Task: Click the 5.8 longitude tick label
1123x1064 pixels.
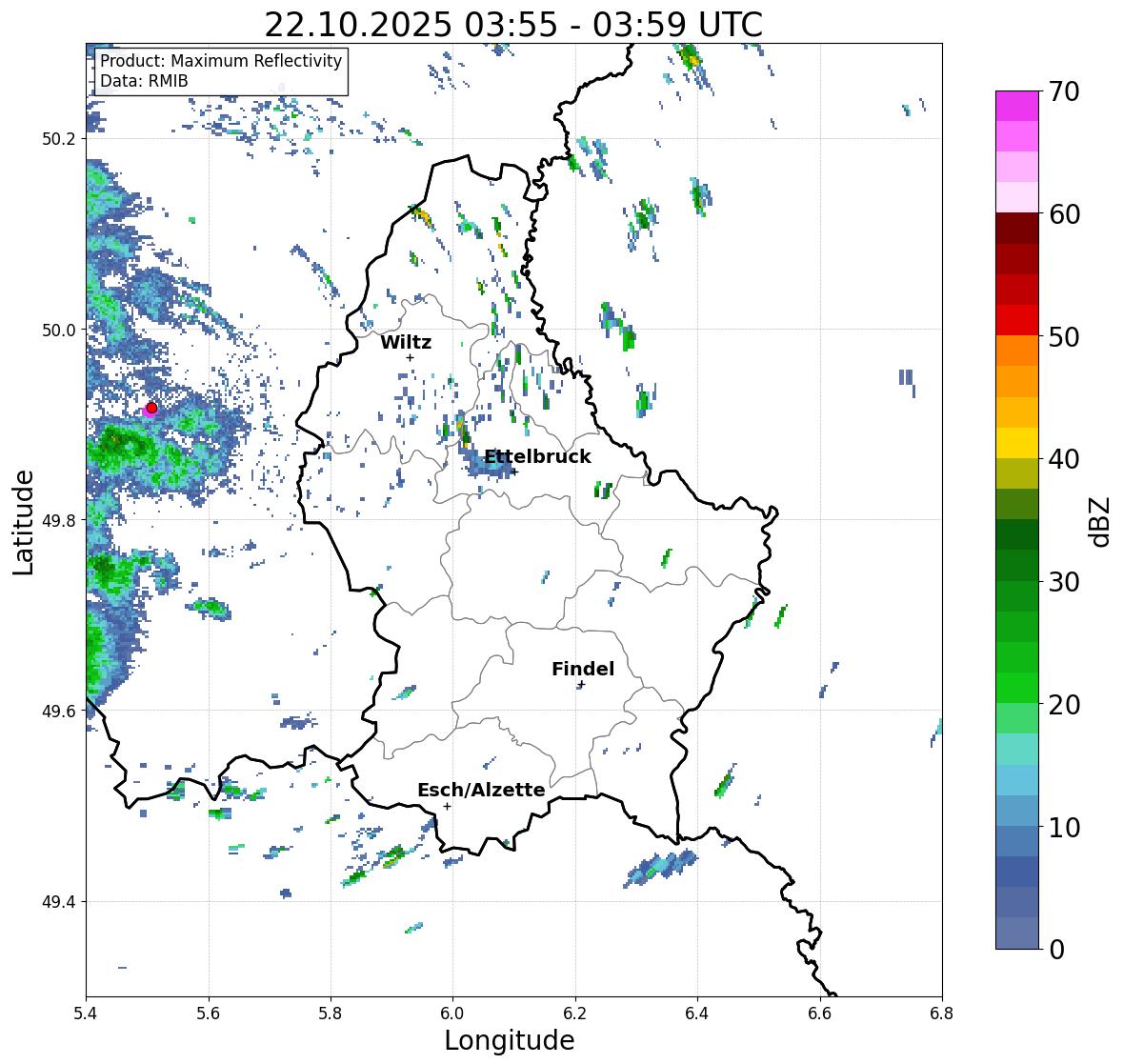Action: (x=331, y=1014)
